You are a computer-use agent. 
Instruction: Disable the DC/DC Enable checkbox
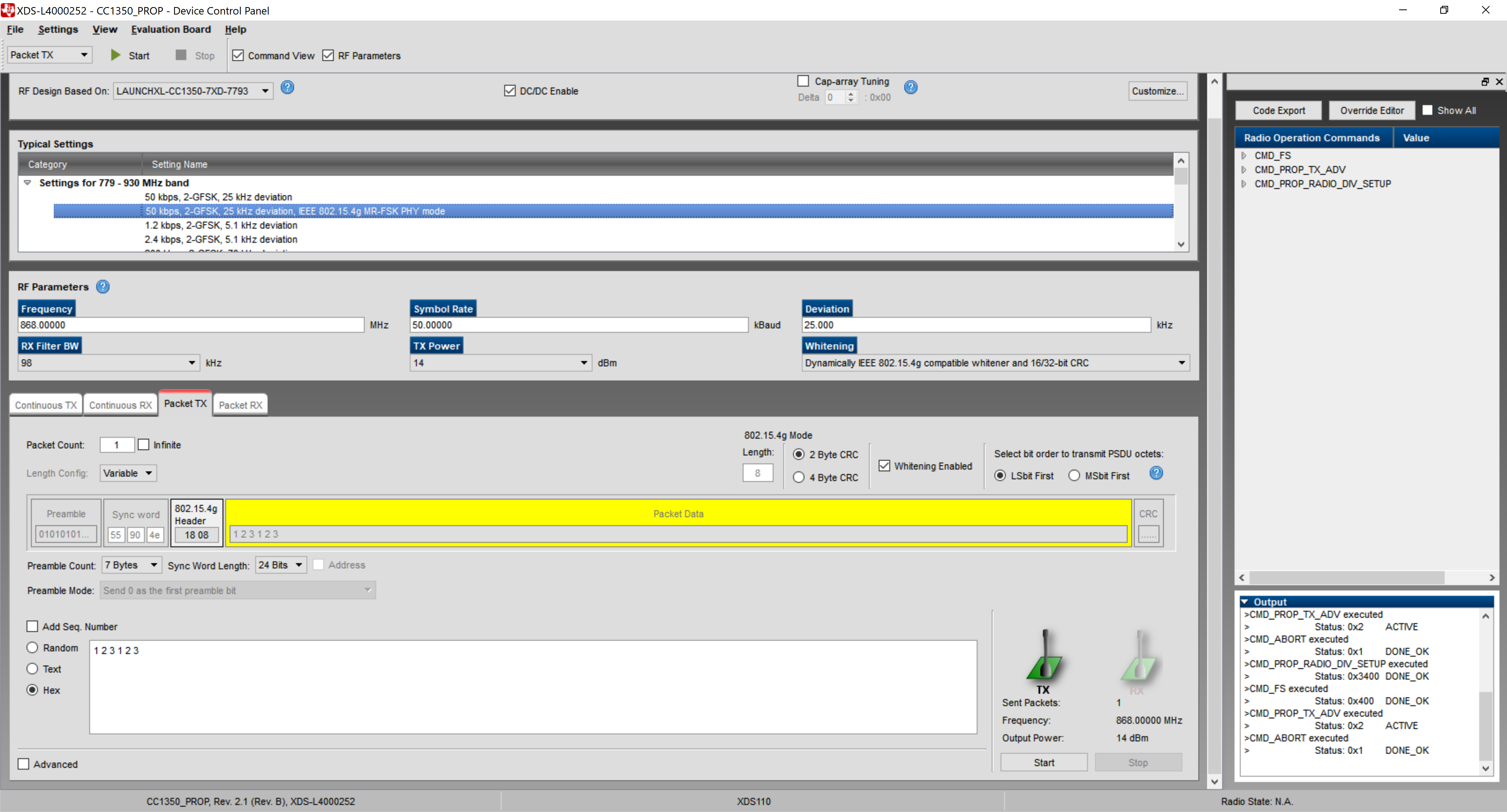click(509, 91)
